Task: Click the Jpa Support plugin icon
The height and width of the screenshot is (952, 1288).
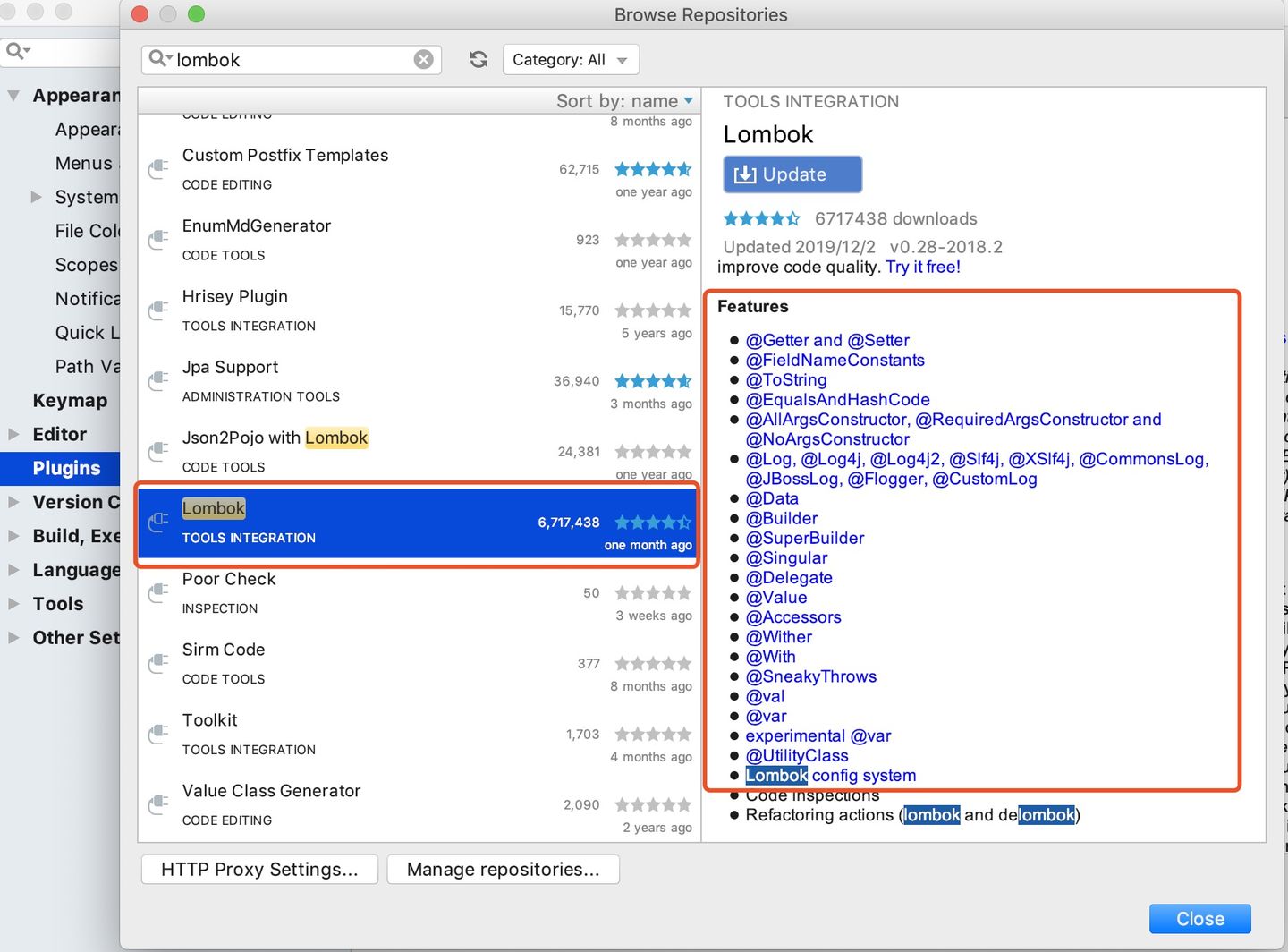Action: click(x=159, y=380)
